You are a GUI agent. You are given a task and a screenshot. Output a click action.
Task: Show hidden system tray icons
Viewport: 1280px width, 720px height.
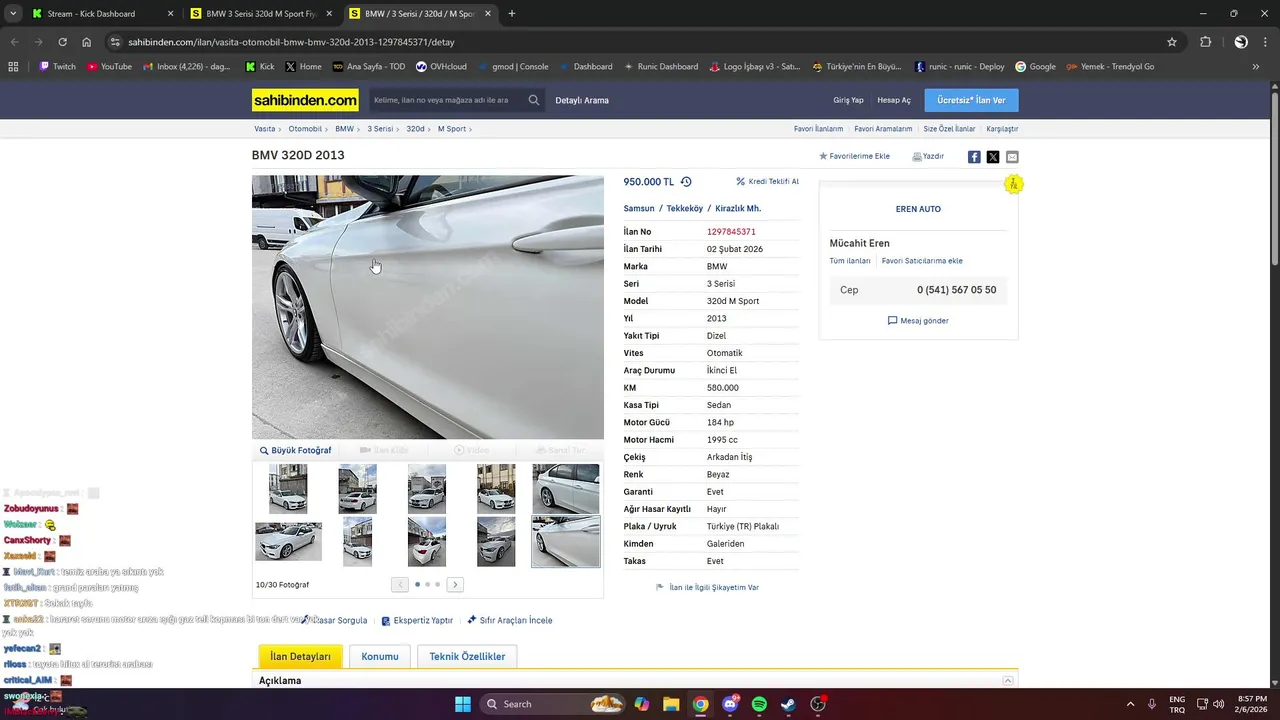pos(1130,704)
